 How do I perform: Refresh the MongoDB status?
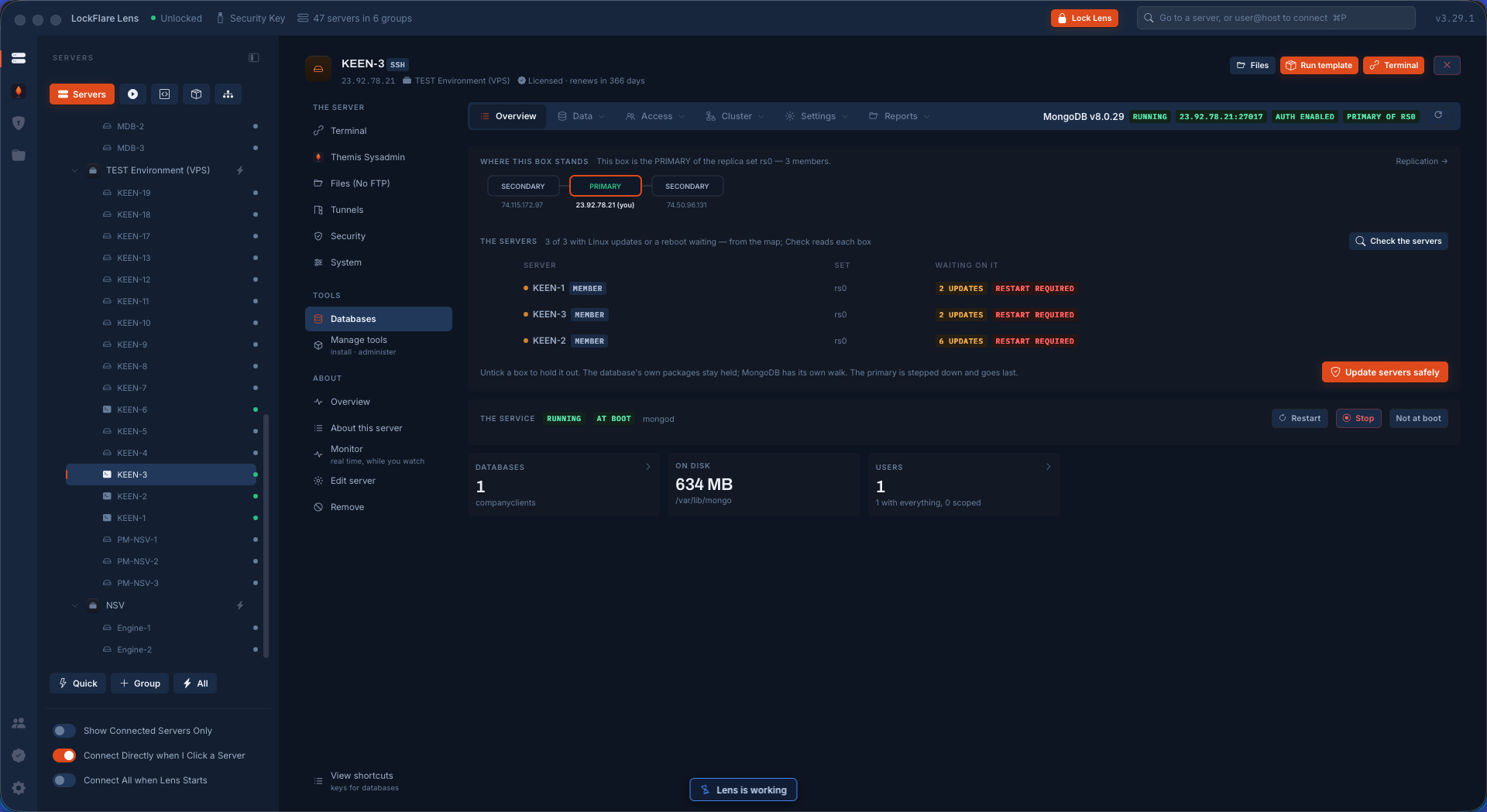coord(1438,115)
